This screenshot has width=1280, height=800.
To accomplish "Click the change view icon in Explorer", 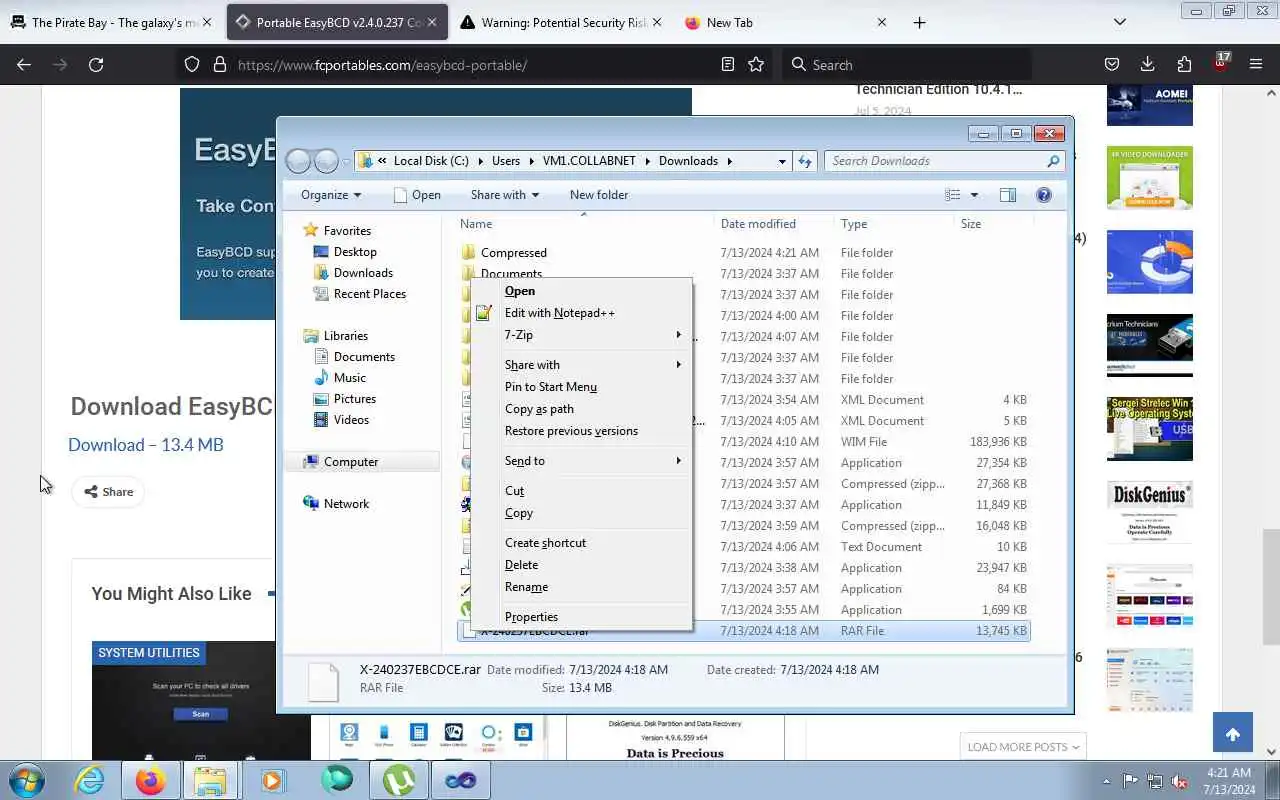I will click(953, 195).
